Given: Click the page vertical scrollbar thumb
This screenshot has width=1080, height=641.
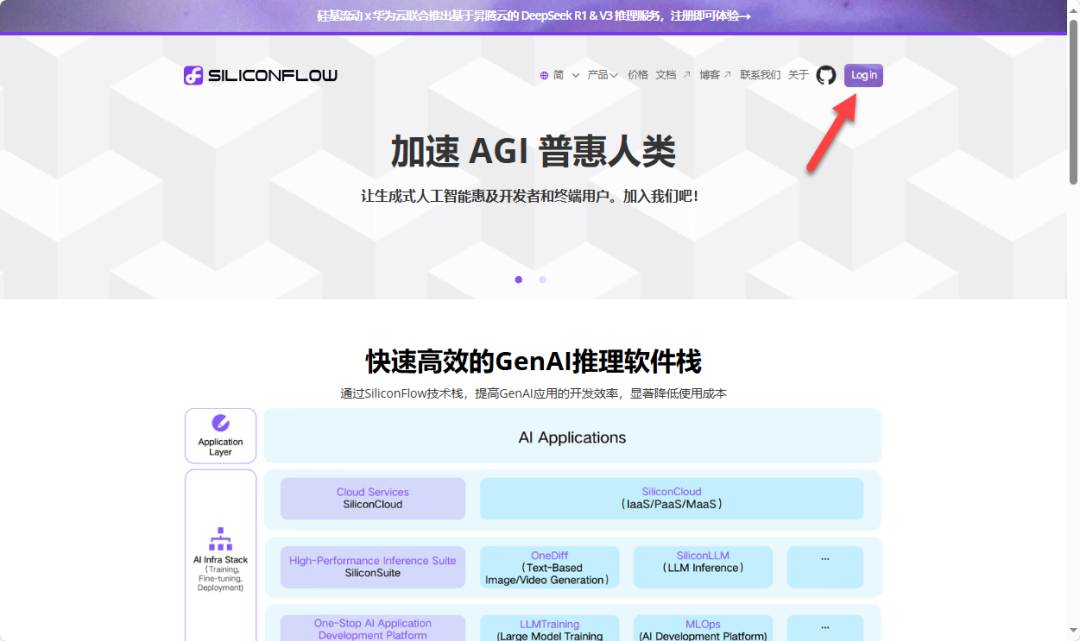Looking at the screenshot, I should [1073, 102].
